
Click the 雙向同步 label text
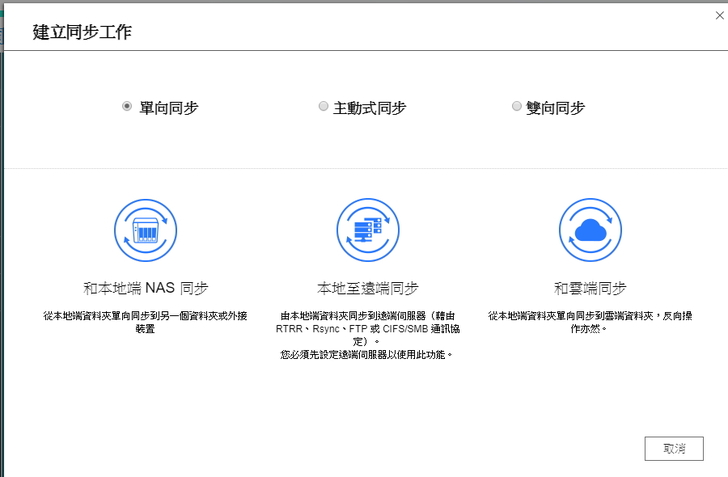click(555, 108)
